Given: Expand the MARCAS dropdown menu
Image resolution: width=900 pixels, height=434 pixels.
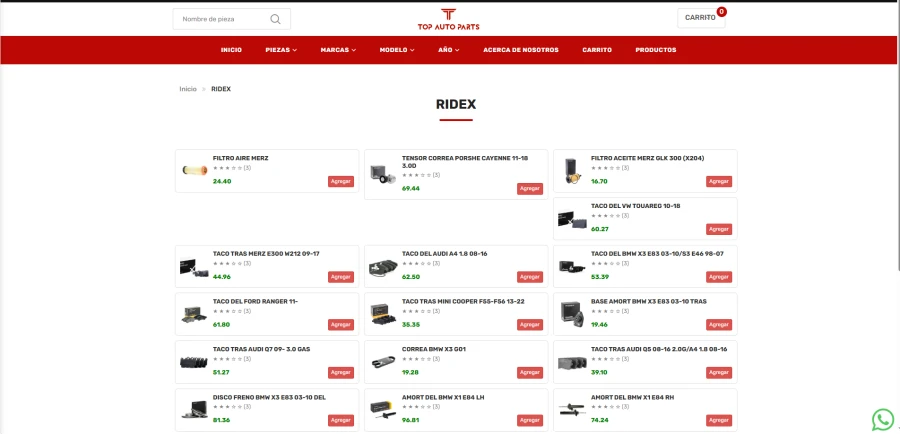Looking at the screenshot, I should click(x=338, y=50).
